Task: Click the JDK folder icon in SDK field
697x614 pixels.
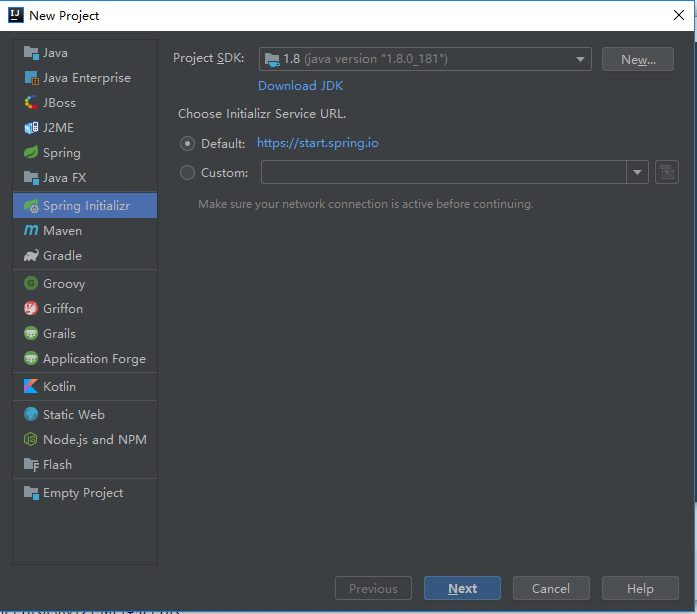Action: pyautogui.click(x=272, y=59)
